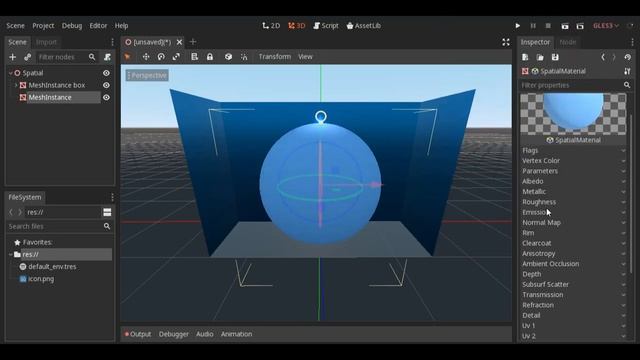The height and width of the screenshot is (360, 640).
Task: Expand the Metallic material section
Action: click(x=573, y=191)
